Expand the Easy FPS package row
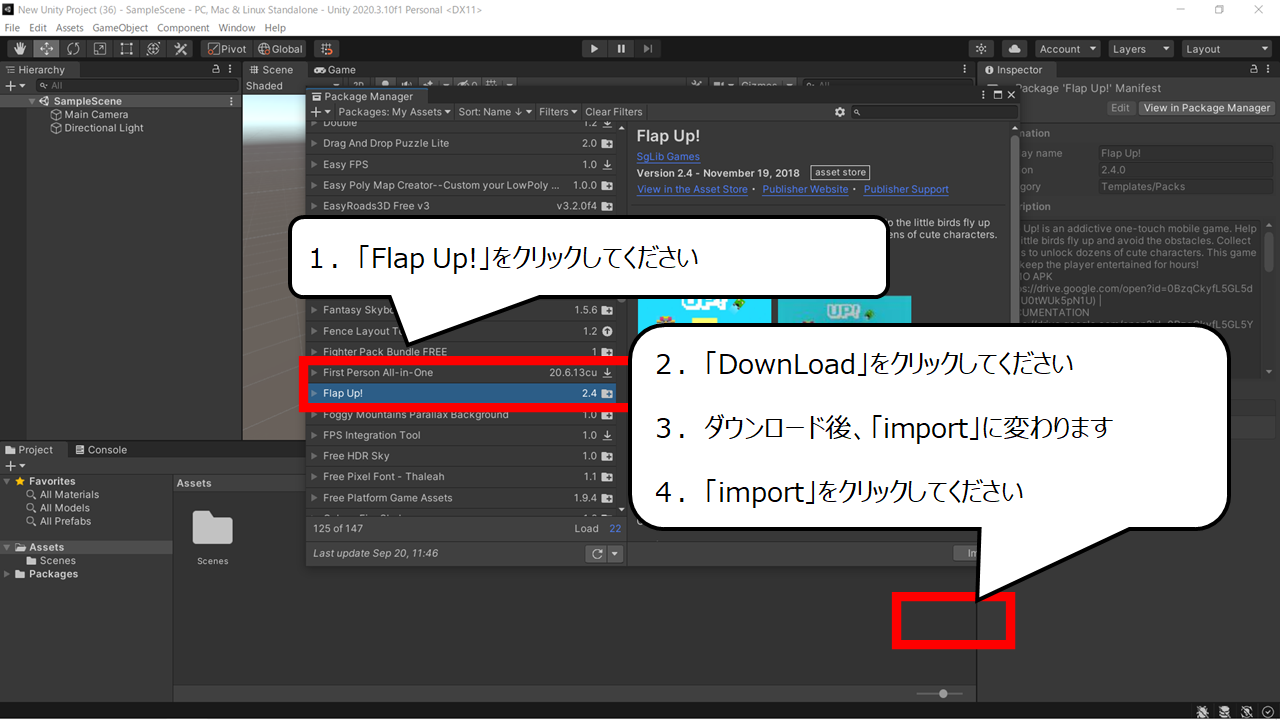The height and width of the screenshot is (720, 1280). coord(314,164)
